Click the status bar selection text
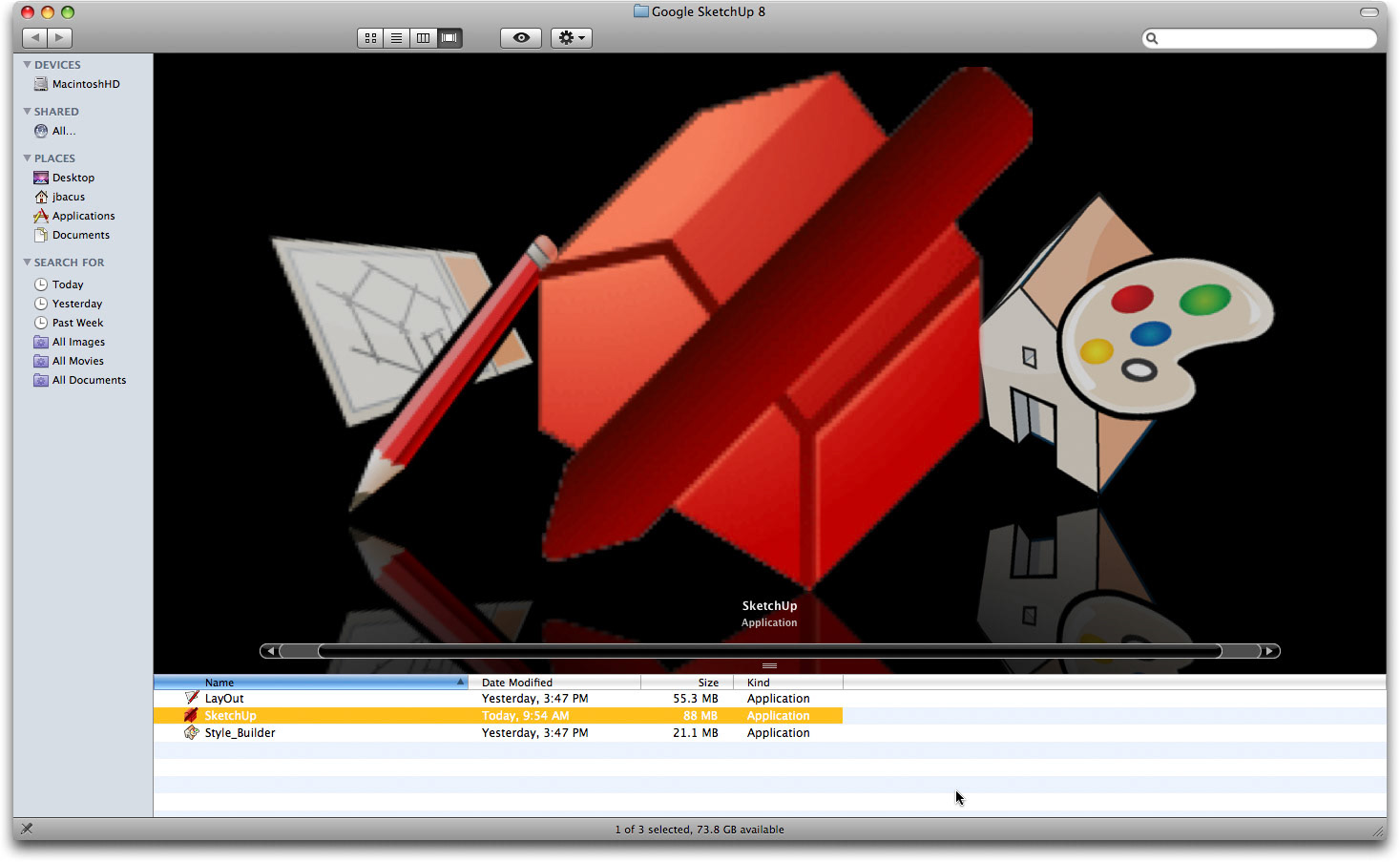Viewport: 1400px width, 862px height. [700, 830]
